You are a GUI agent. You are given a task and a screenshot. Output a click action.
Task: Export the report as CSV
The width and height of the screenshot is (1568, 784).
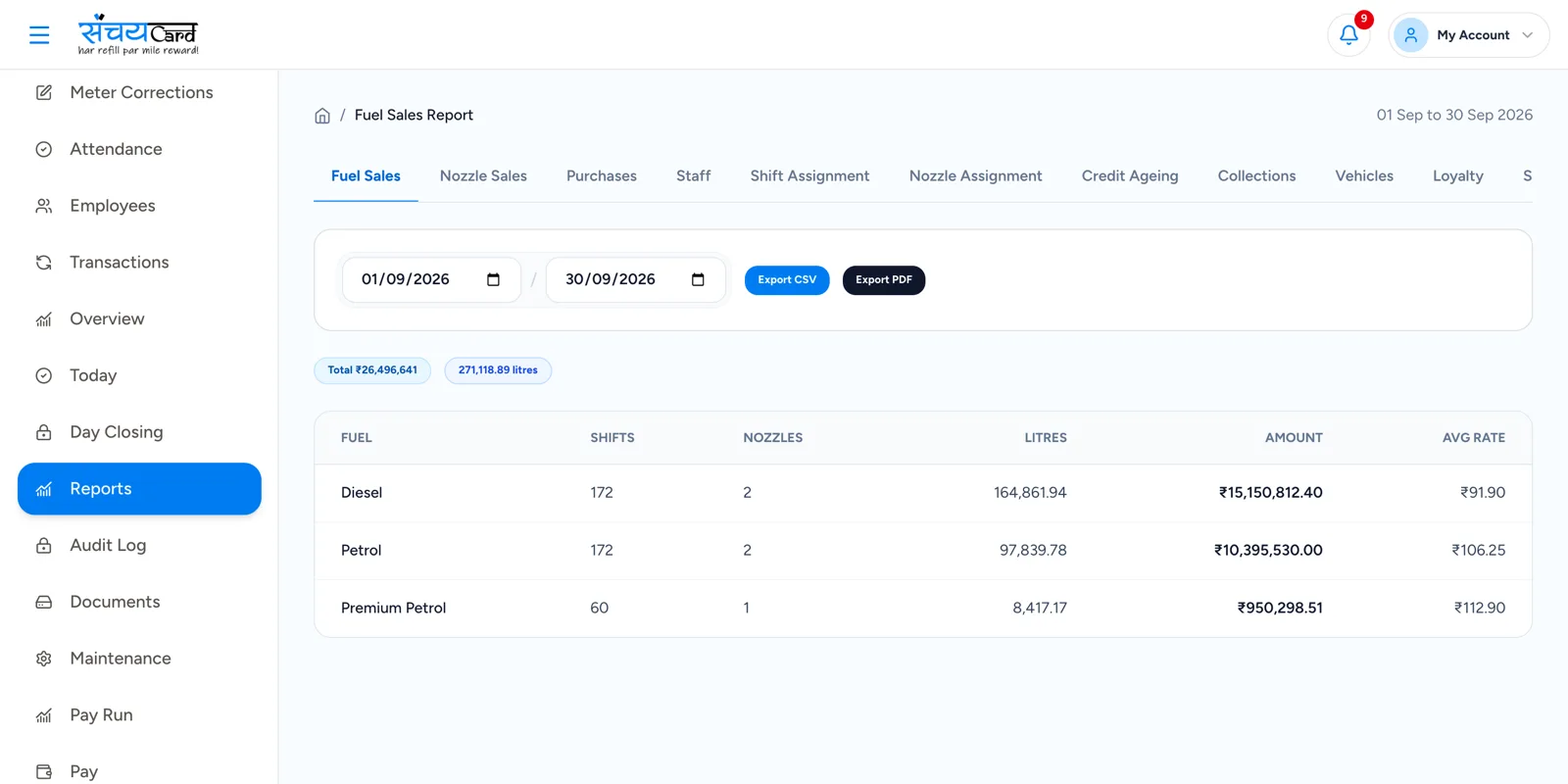click(787, 280)
